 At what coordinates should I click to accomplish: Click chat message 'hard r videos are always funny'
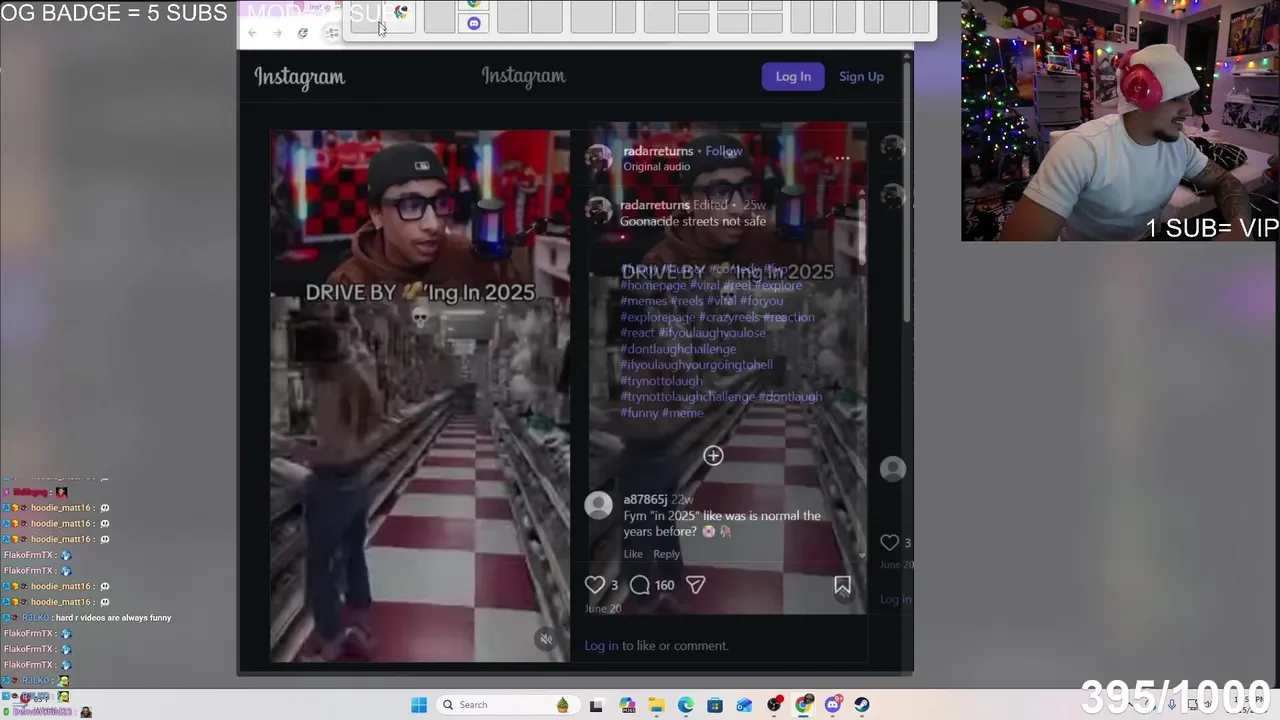[x=113, y=618]
